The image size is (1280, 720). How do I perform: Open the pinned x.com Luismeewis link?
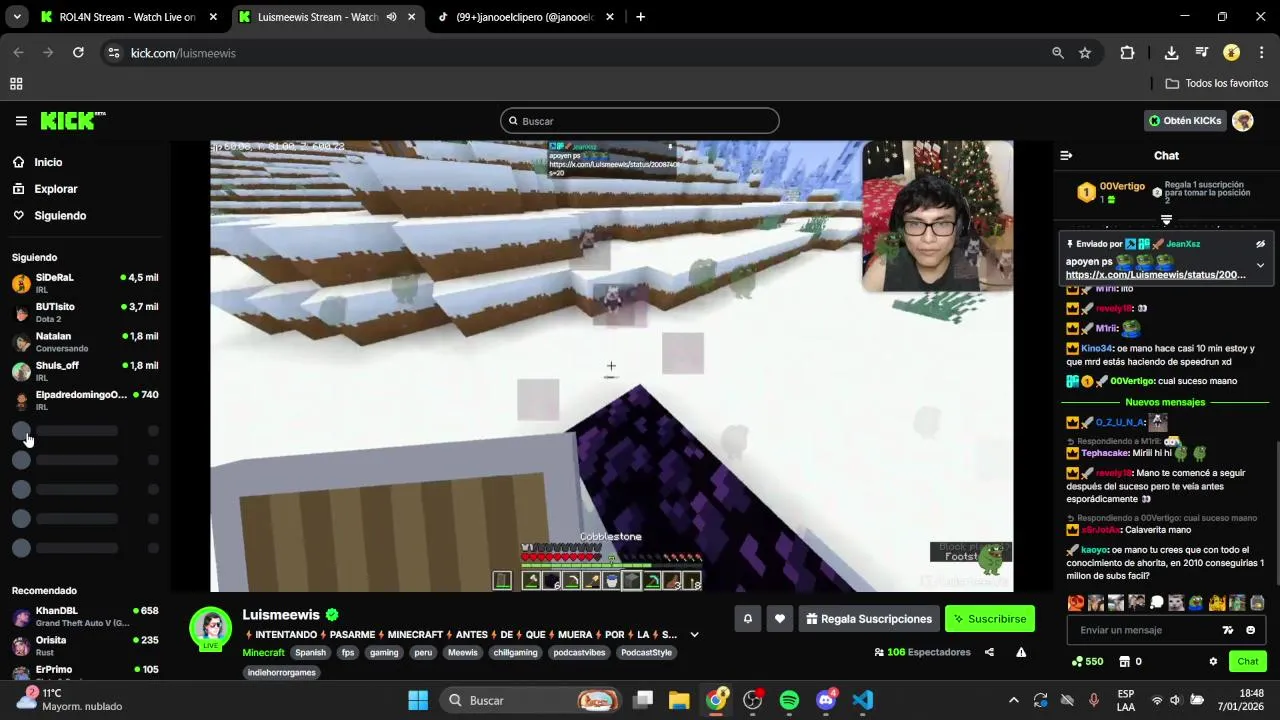click(x=1155, y=274)
